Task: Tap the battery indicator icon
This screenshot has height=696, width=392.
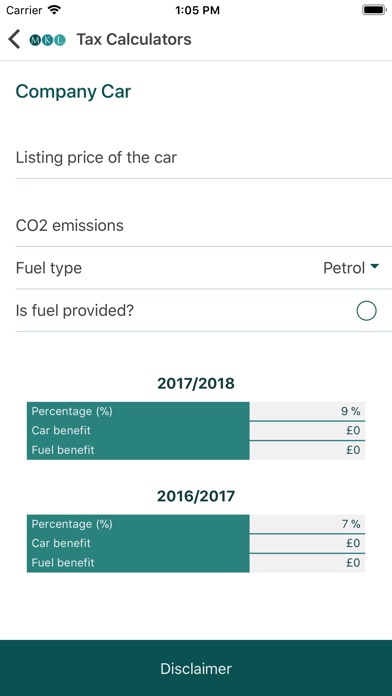Action: pyautogui.click(x=374, y=10)
